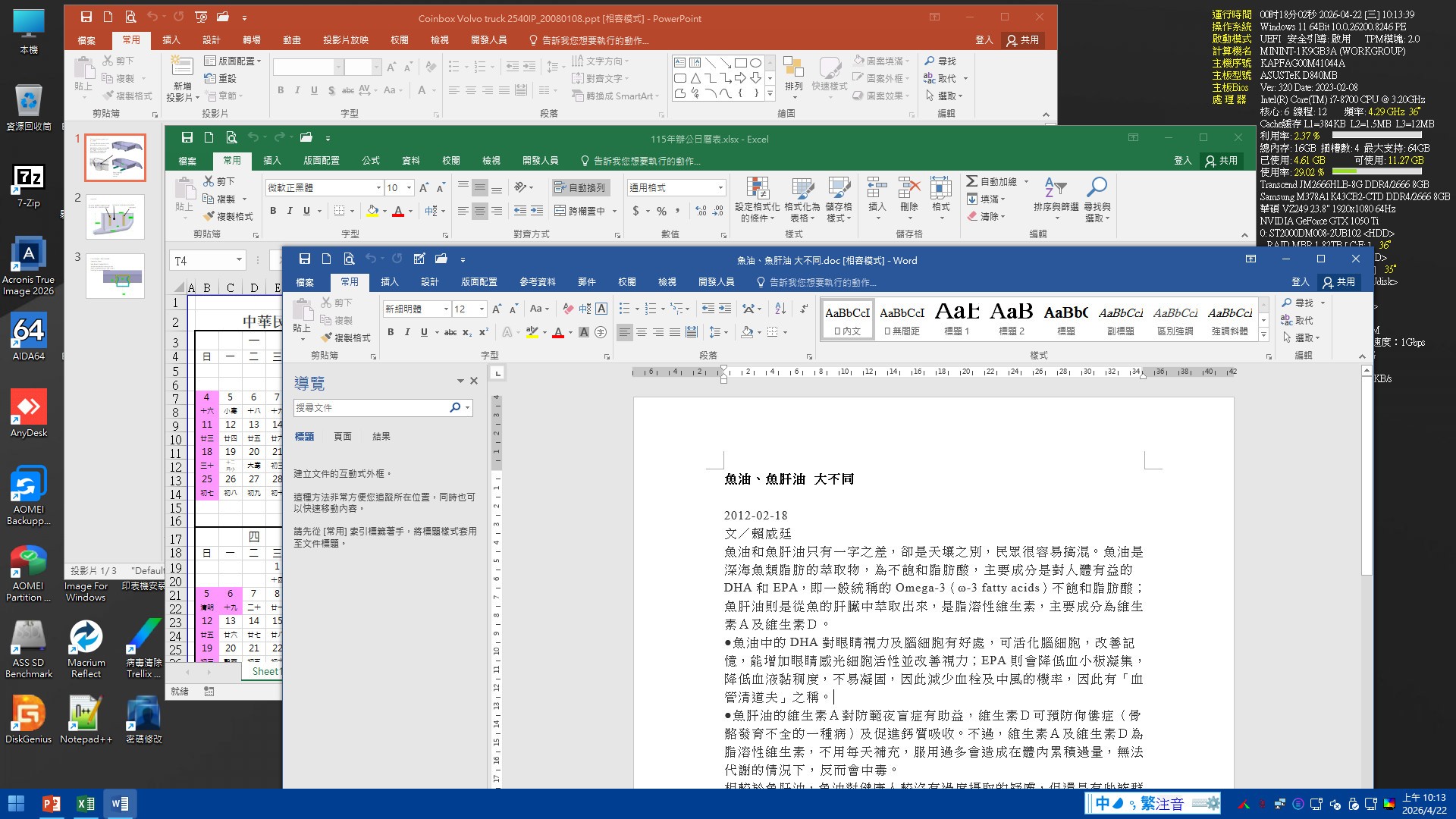1456x819 pixels.
Task: Click the Excel Merge and Center icon
Action: [560, 211]
